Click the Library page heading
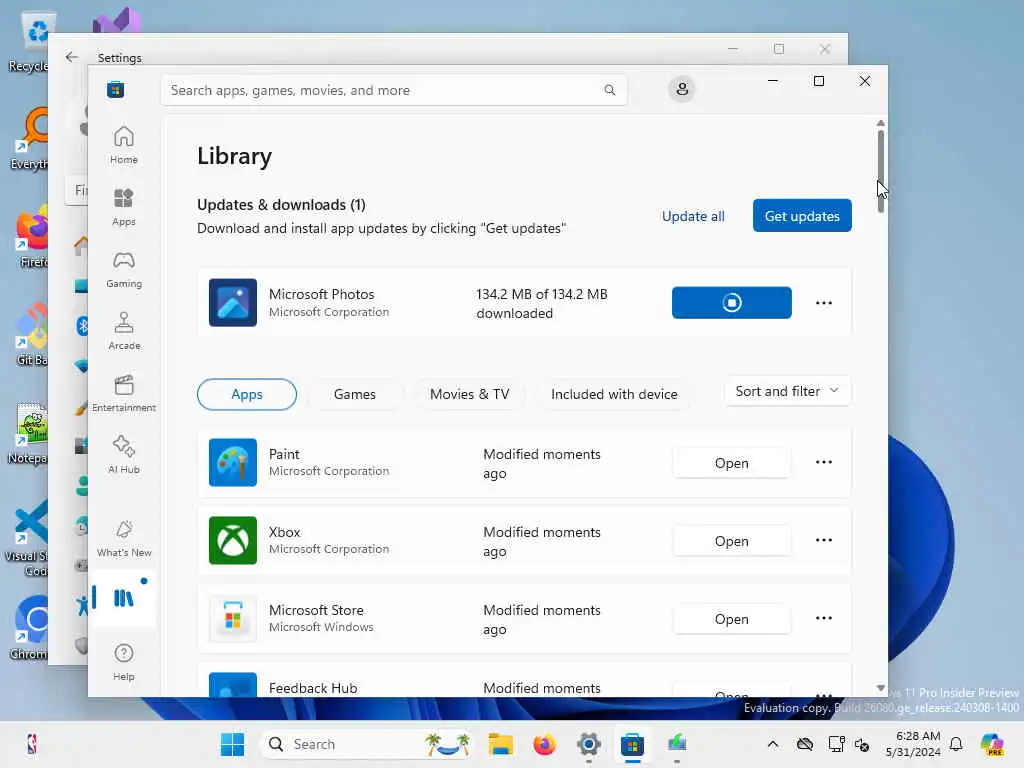 point(234,156)
